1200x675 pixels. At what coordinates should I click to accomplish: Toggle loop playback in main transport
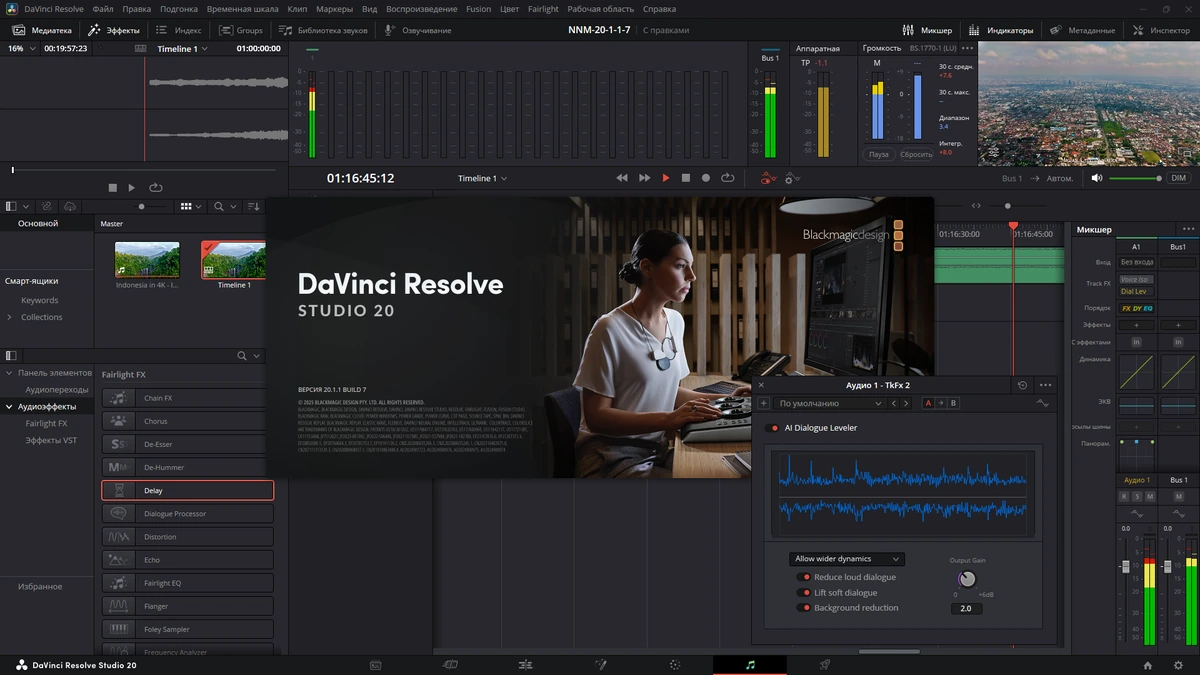coord(727,178)
